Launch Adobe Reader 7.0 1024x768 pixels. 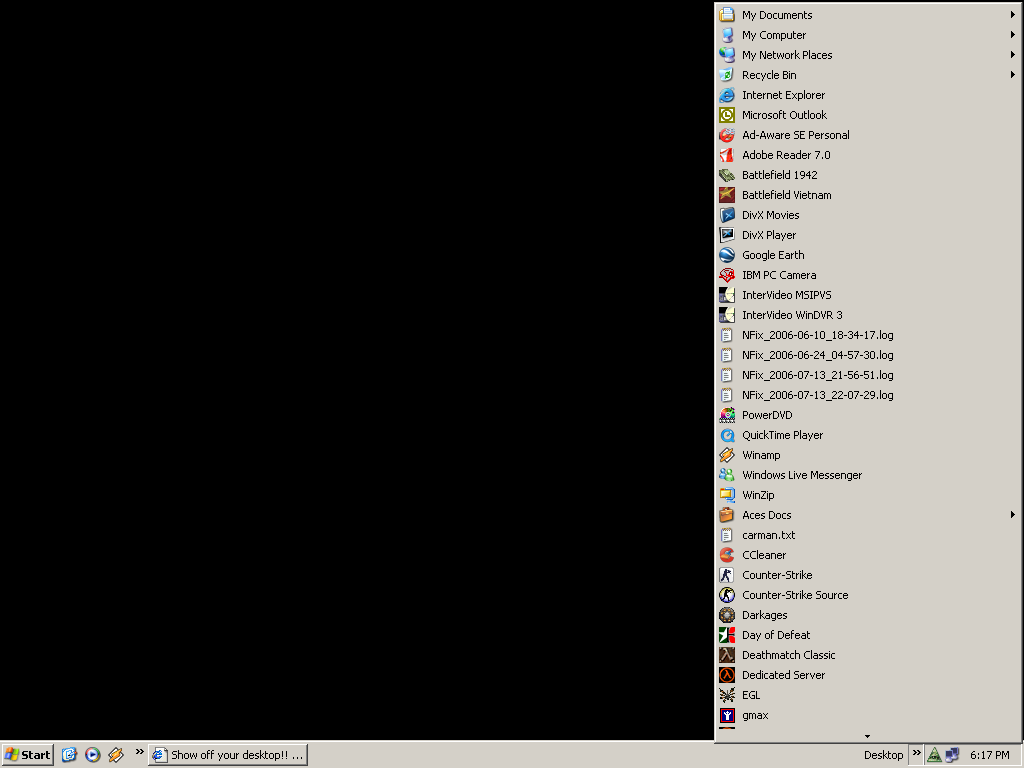pos(785,155)
